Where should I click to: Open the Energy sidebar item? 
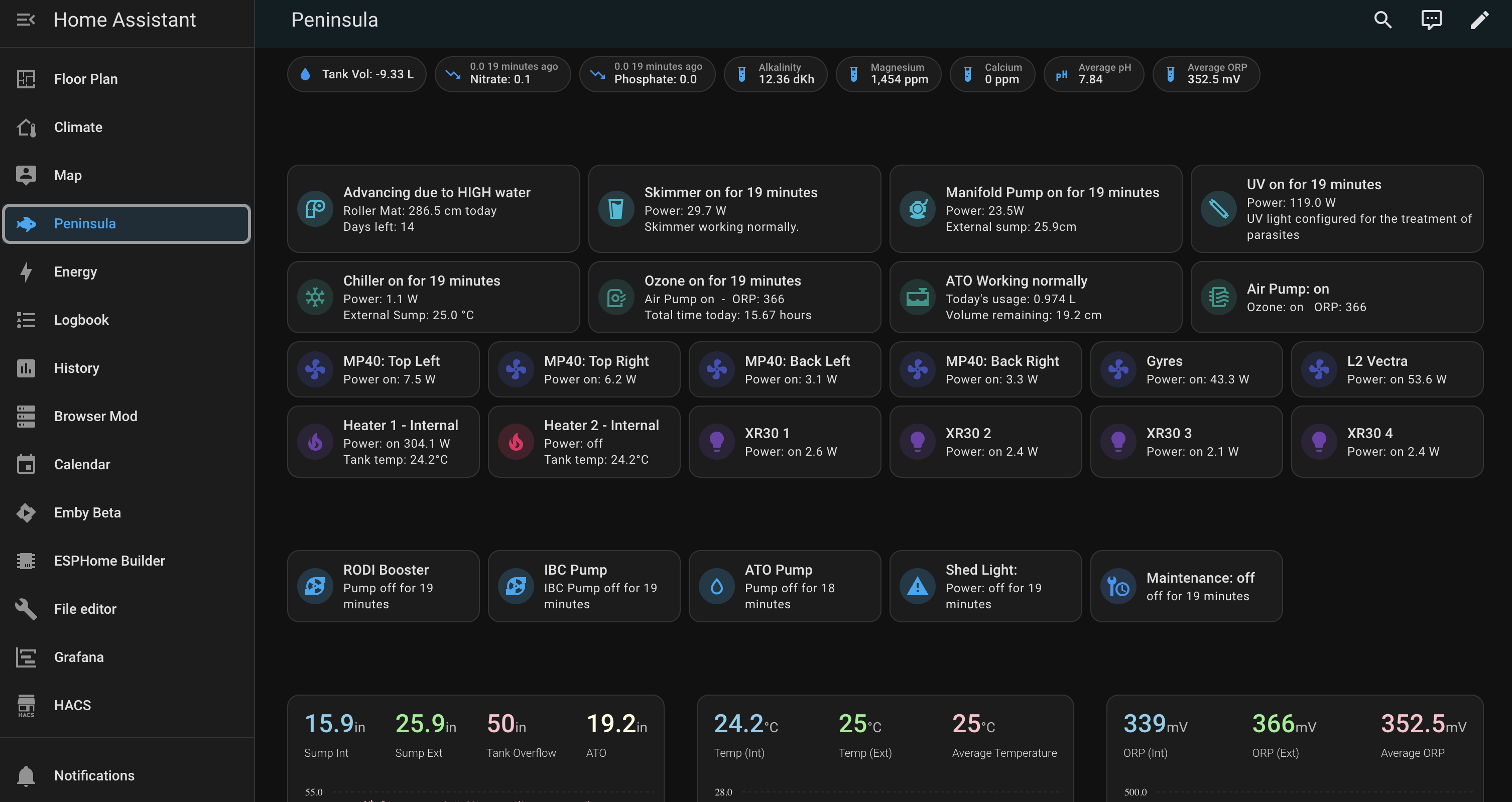coord(75,272)
